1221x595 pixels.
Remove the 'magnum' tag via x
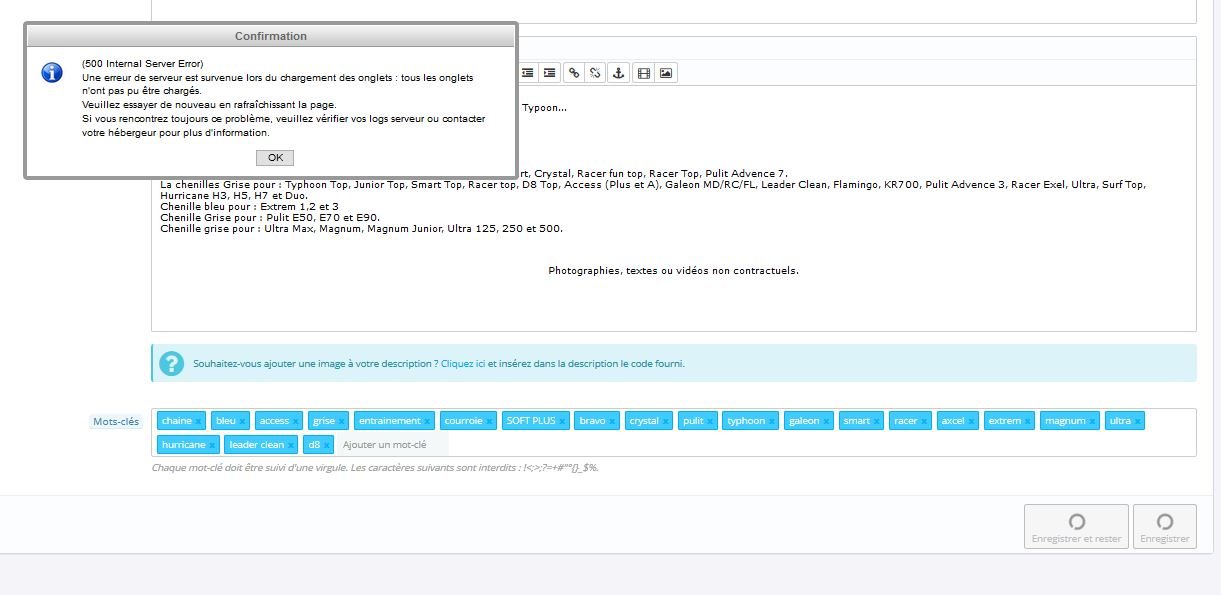click(1092, 422)
